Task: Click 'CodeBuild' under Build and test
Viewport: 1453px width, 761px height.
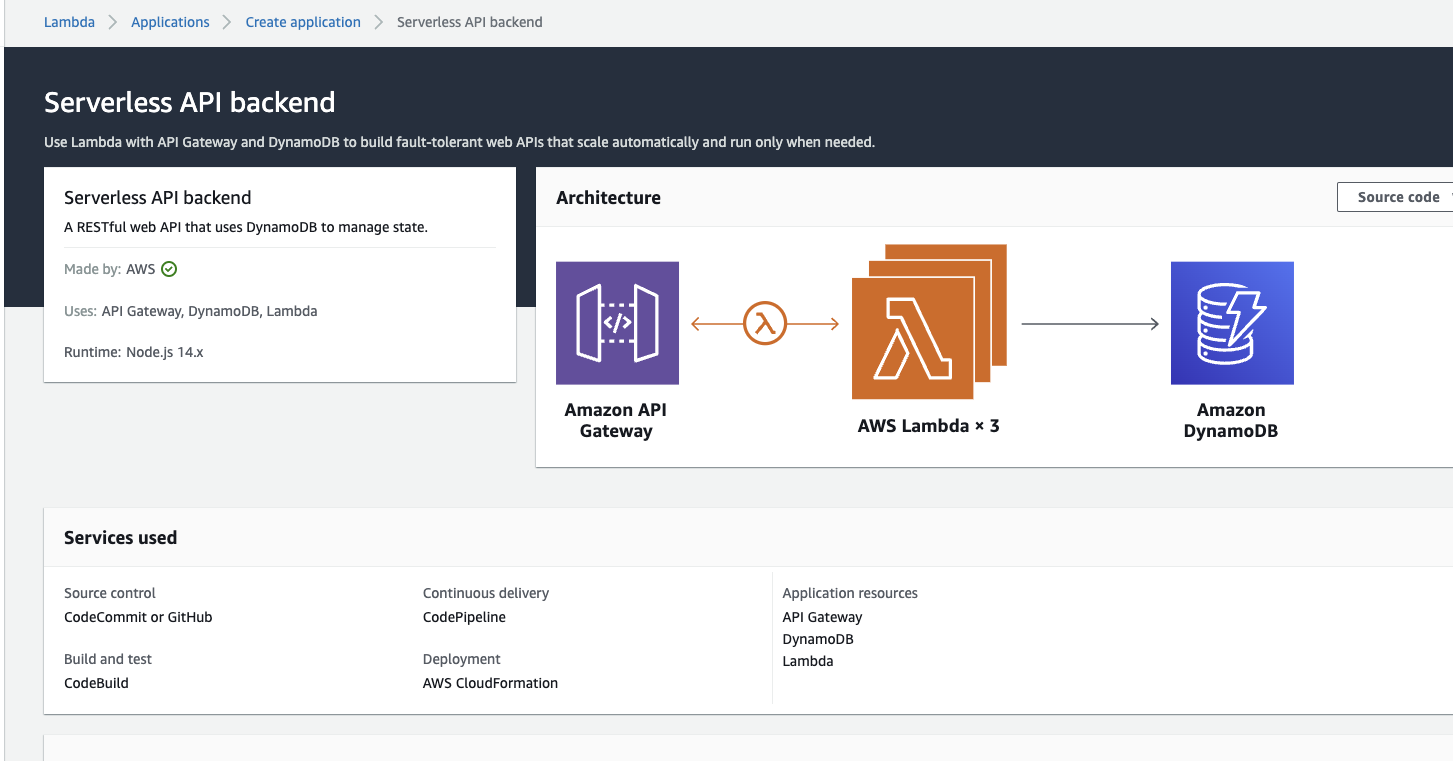Action: [x=96, y=683]
